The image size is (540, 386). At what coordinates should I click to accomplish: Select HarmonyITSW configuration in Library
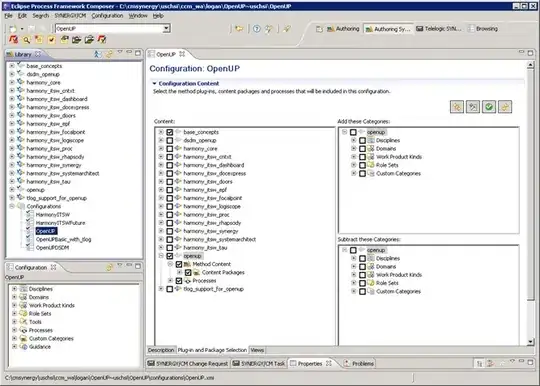click(x=53, y=215)
